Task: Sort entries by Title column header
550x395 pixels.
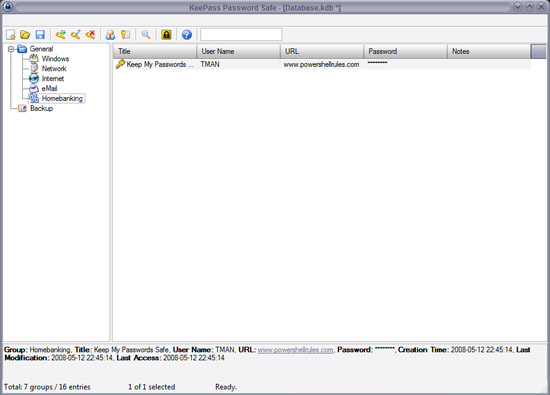Action: pos(155,51)
